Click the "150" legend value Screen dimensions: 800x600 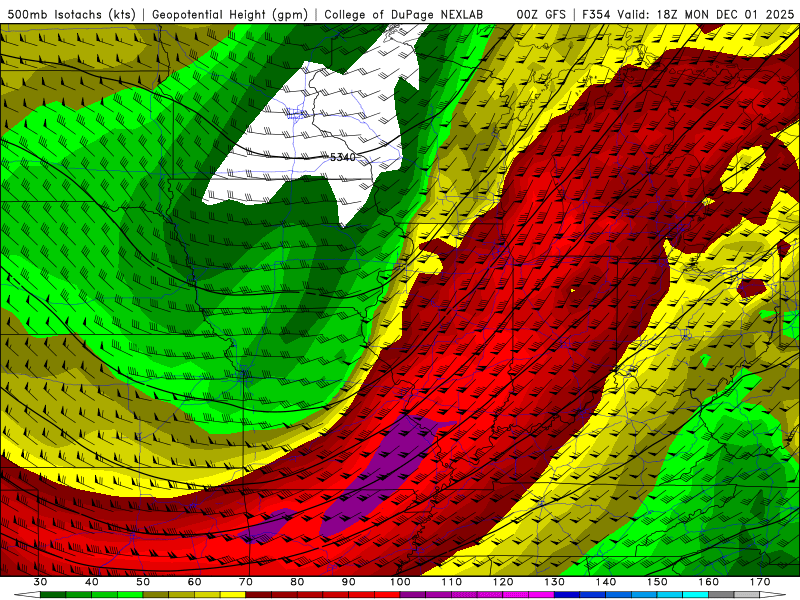pos(658,582)
